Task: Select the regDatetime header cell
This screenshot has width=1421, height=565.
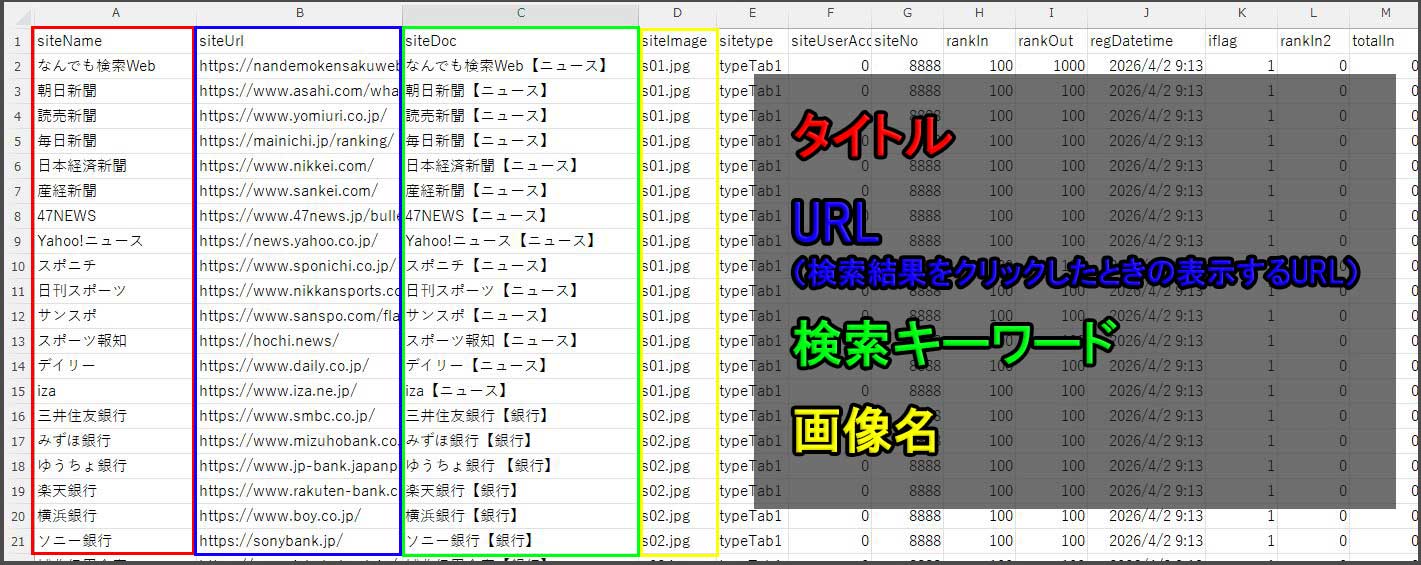Action: click(1146, 41)
